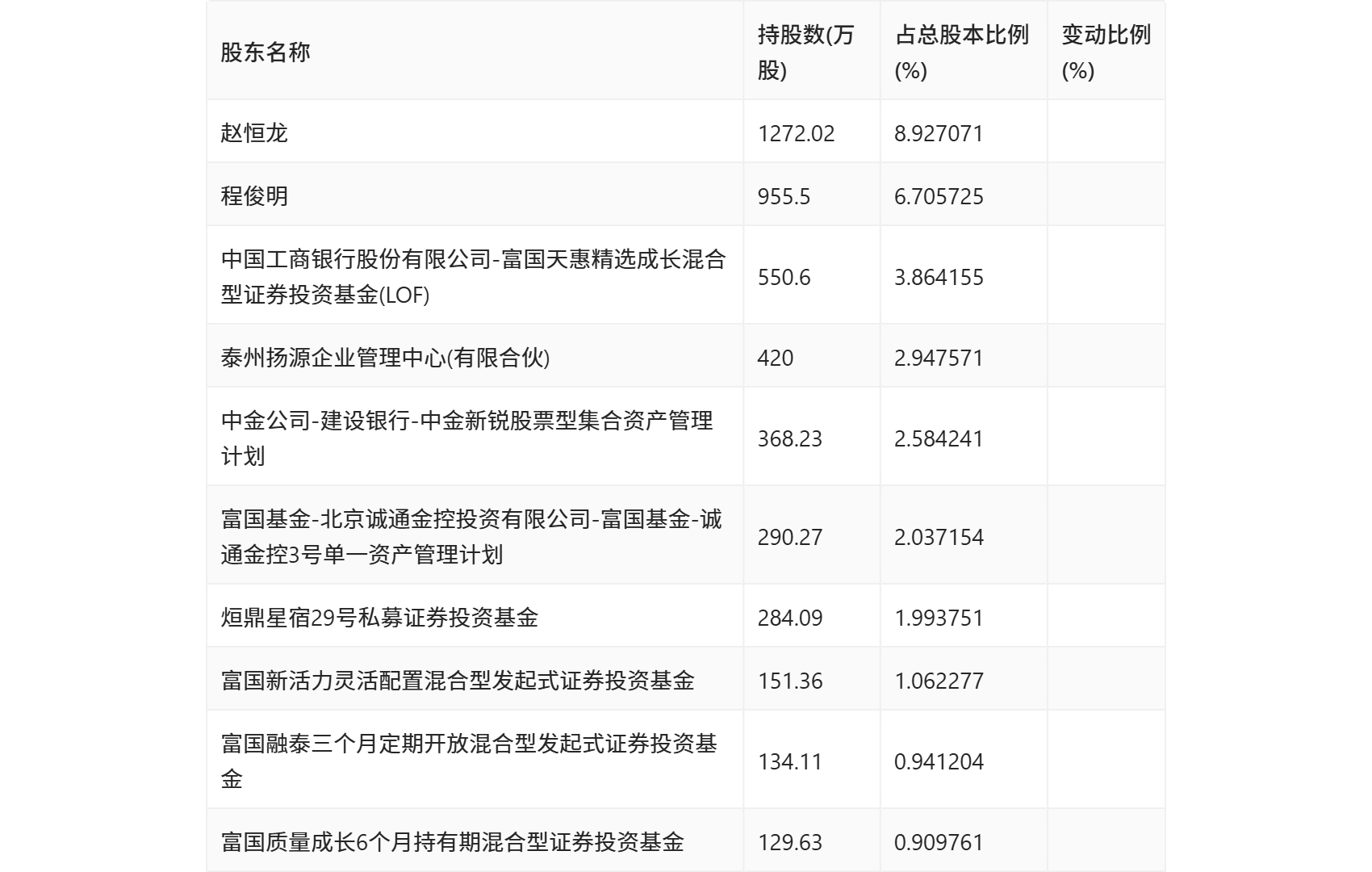Select percentage 0.941204
This screenshot has width=1372, height=872.
(939, 761)
